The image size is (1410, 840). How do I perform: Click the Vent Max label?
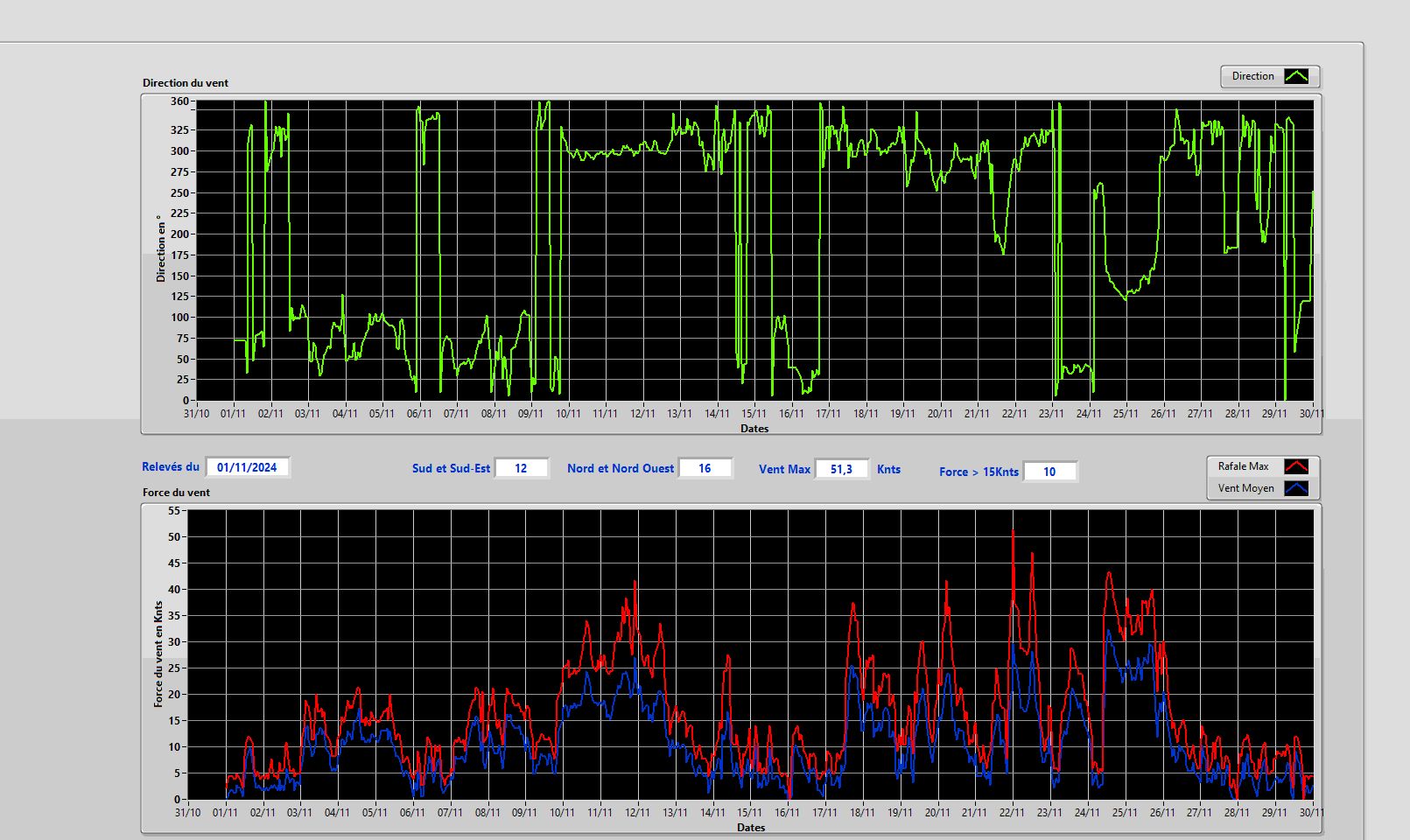(784, 469)
